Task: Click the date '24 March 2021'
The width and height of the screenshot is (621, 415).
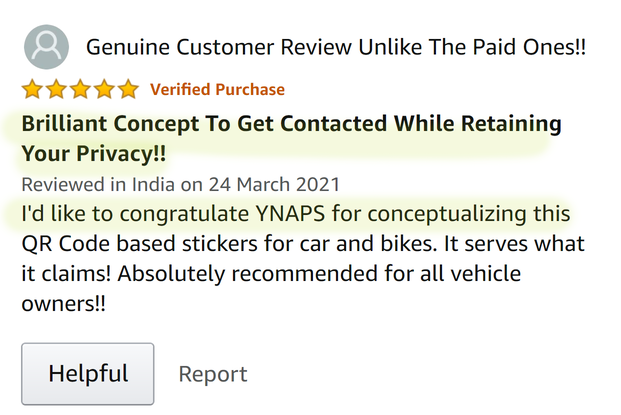Action: click(x=273, y=185)
